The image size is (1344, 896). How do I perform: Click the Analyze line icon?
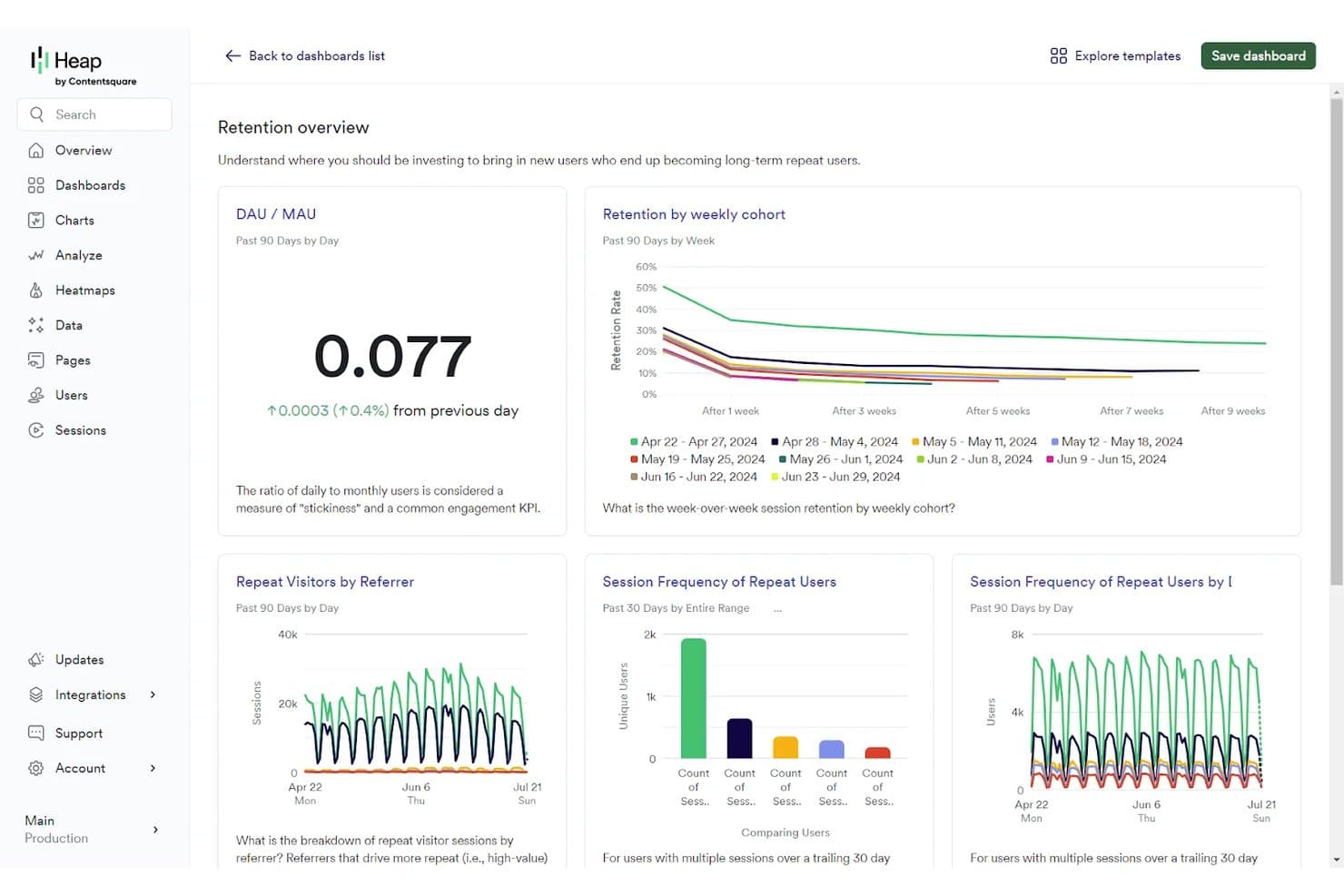coord(36,255)
